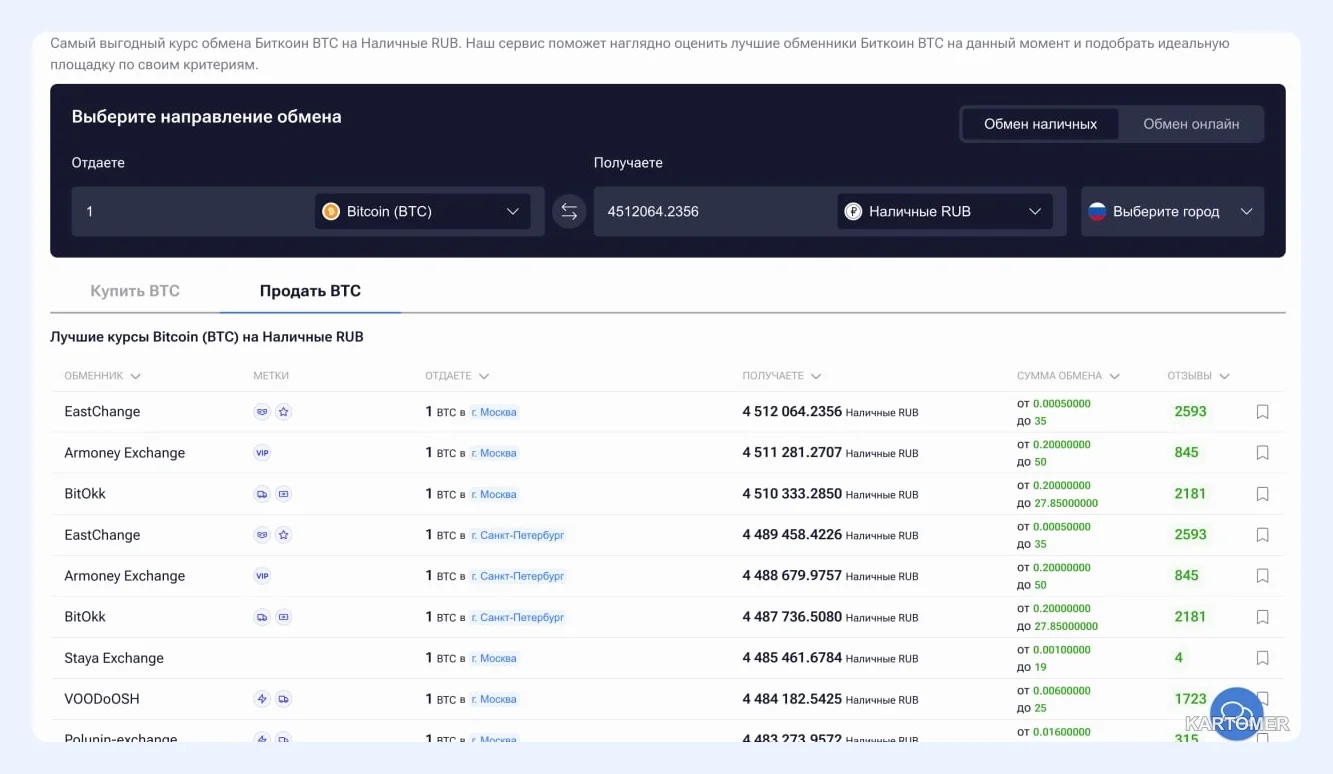
Task: Click the swap exchange direction arrows icon
Action: tap(569, 212)
